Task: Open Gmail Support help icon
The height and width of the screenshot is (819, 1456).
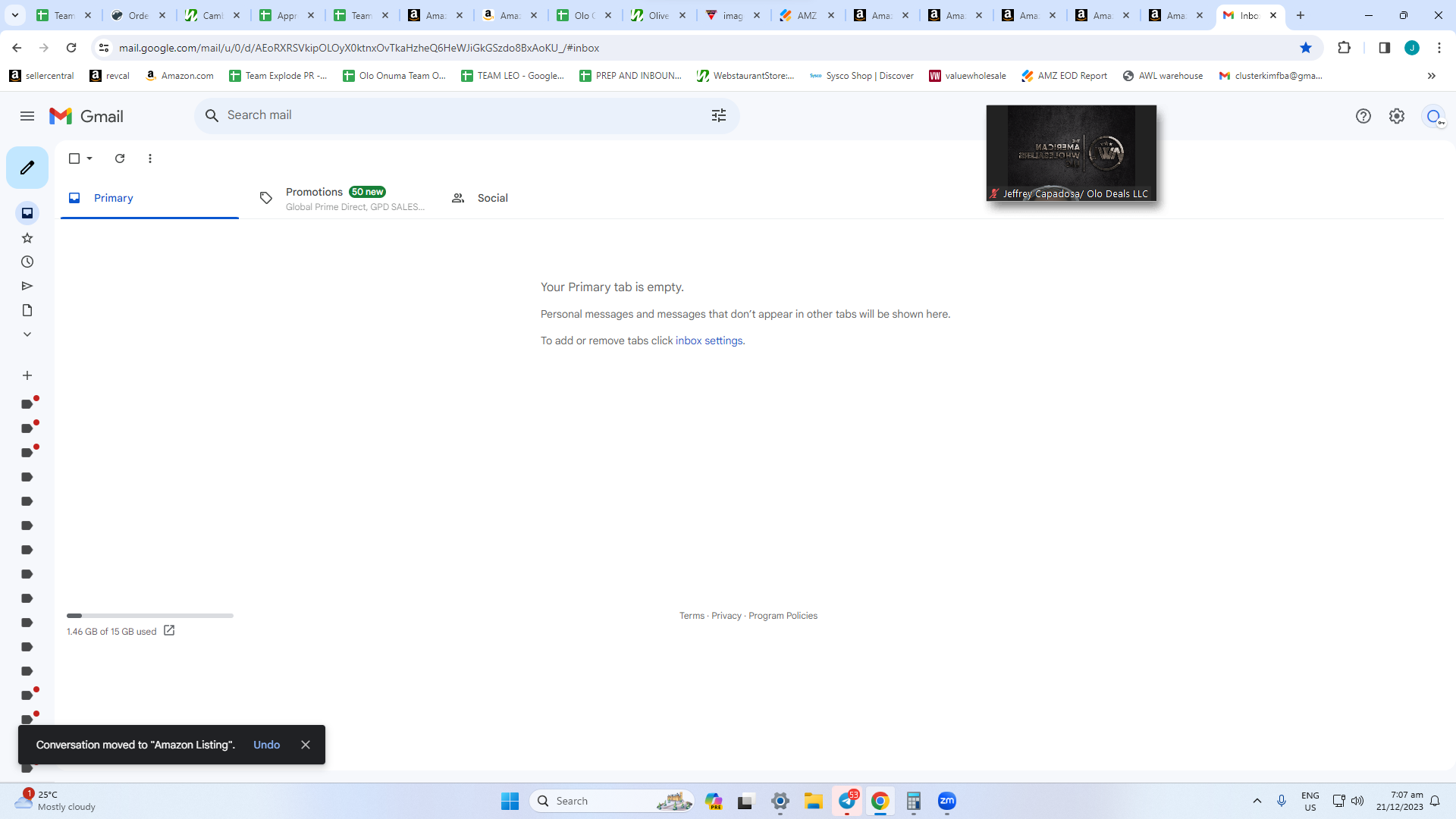Action: click(x=1363, y=116)
